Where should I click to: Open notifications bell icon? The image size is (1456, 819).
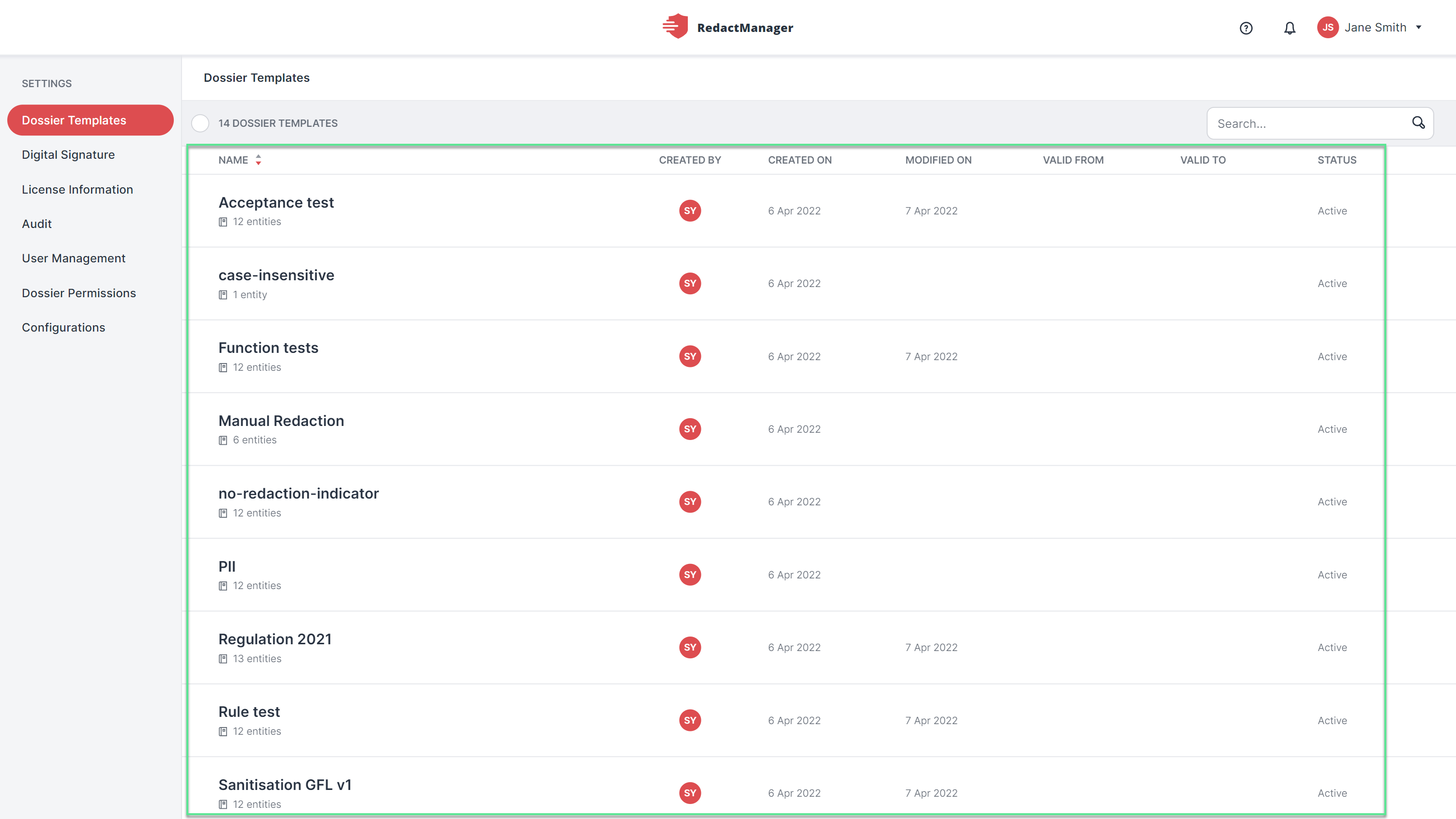point(1289,28)
